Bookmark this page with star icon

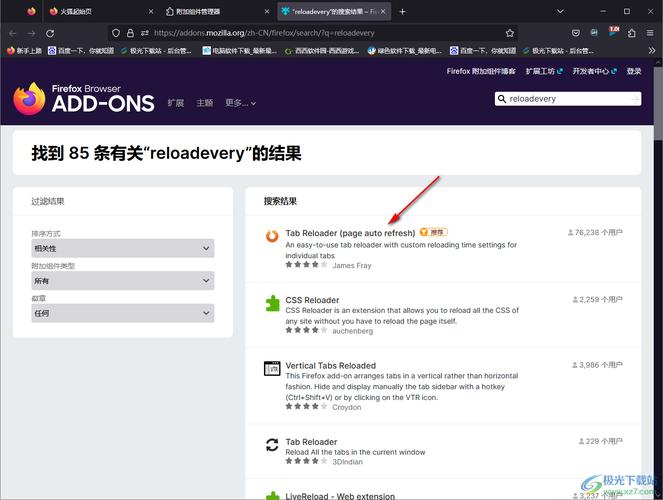click(510, 33)
